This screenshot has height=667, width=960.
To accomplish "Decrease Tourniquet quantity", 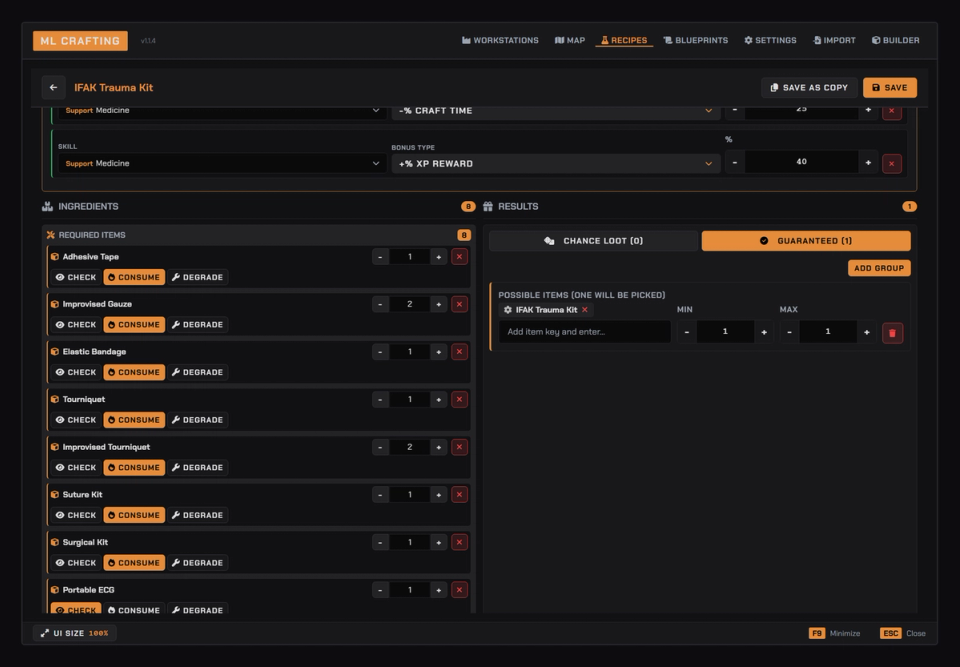I will 380,399.
